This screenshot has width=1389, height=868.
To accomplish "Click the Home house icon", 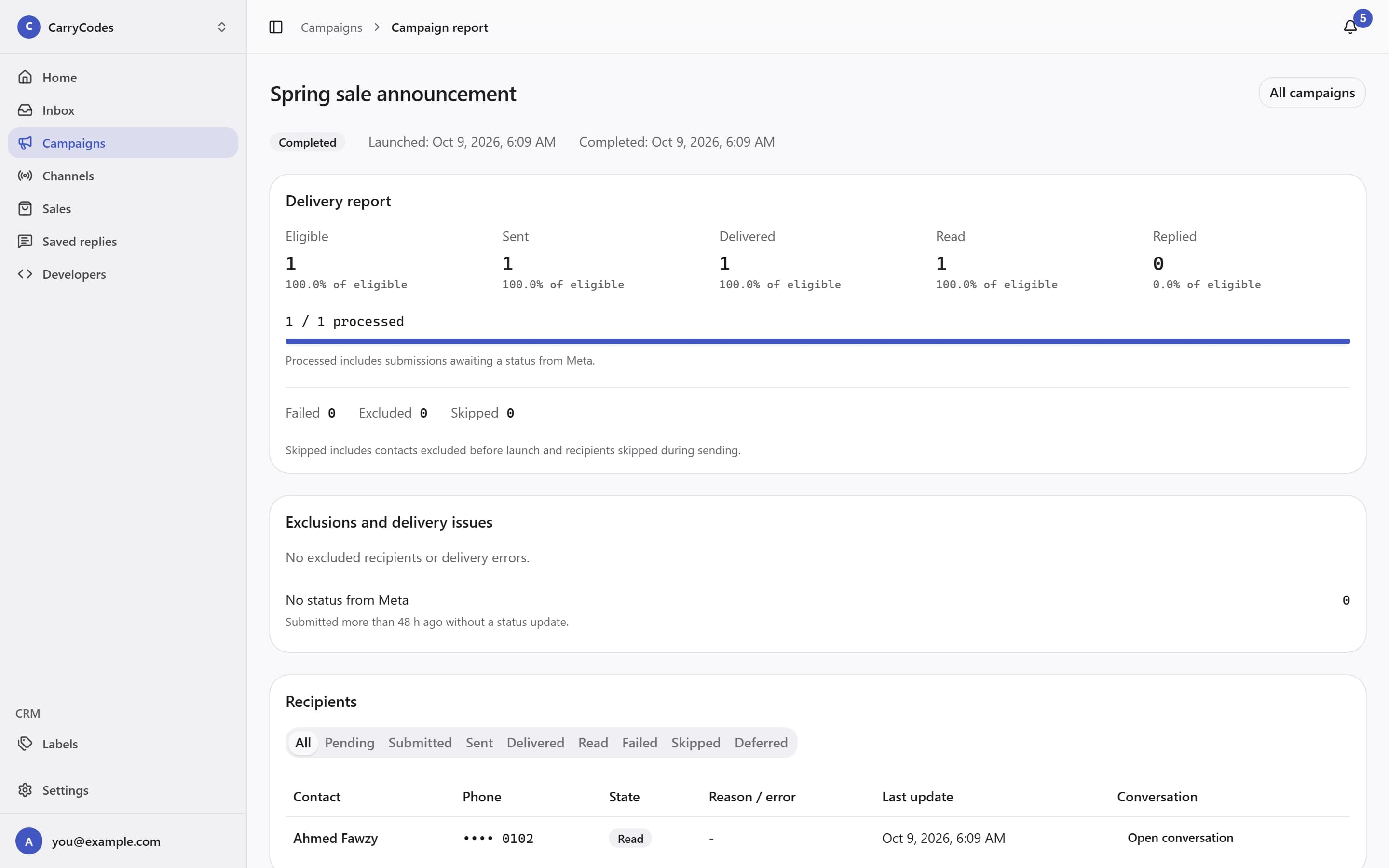I will click(25, 77).
